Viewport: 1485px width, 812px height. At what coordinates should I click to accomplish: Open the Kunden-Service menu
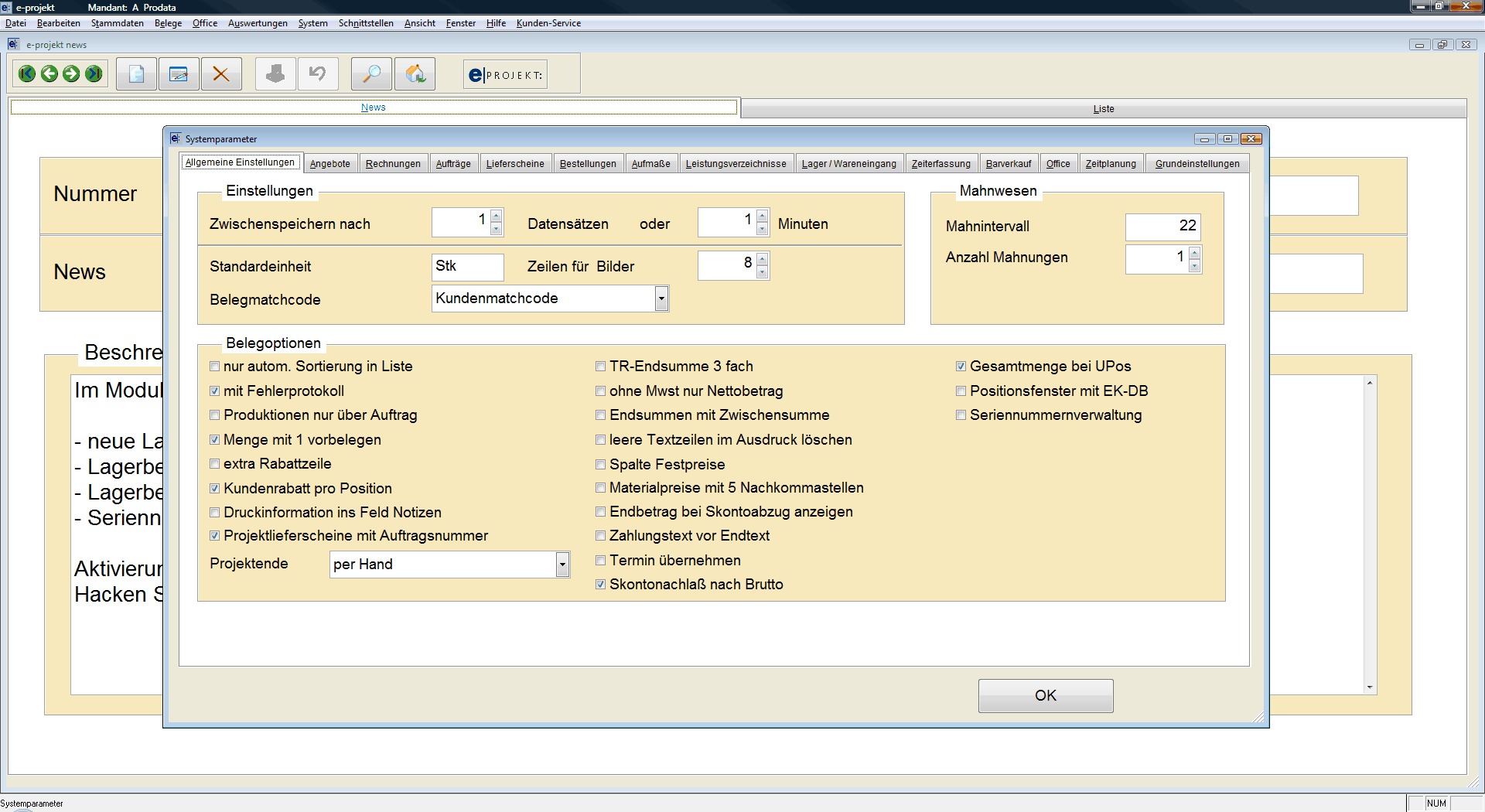[x=548, y=23]
